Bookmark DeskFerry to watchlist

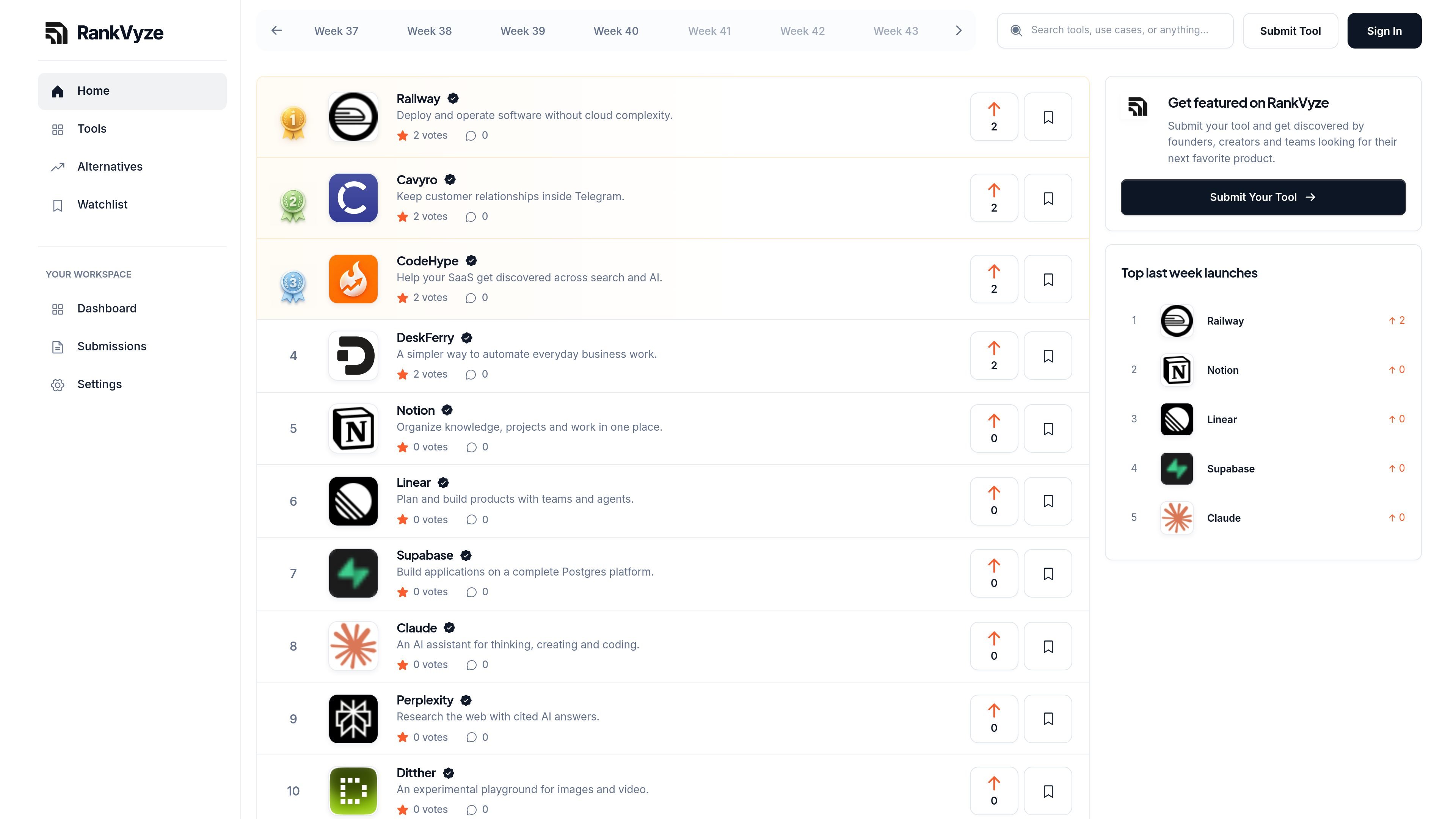pos(1048,356)
